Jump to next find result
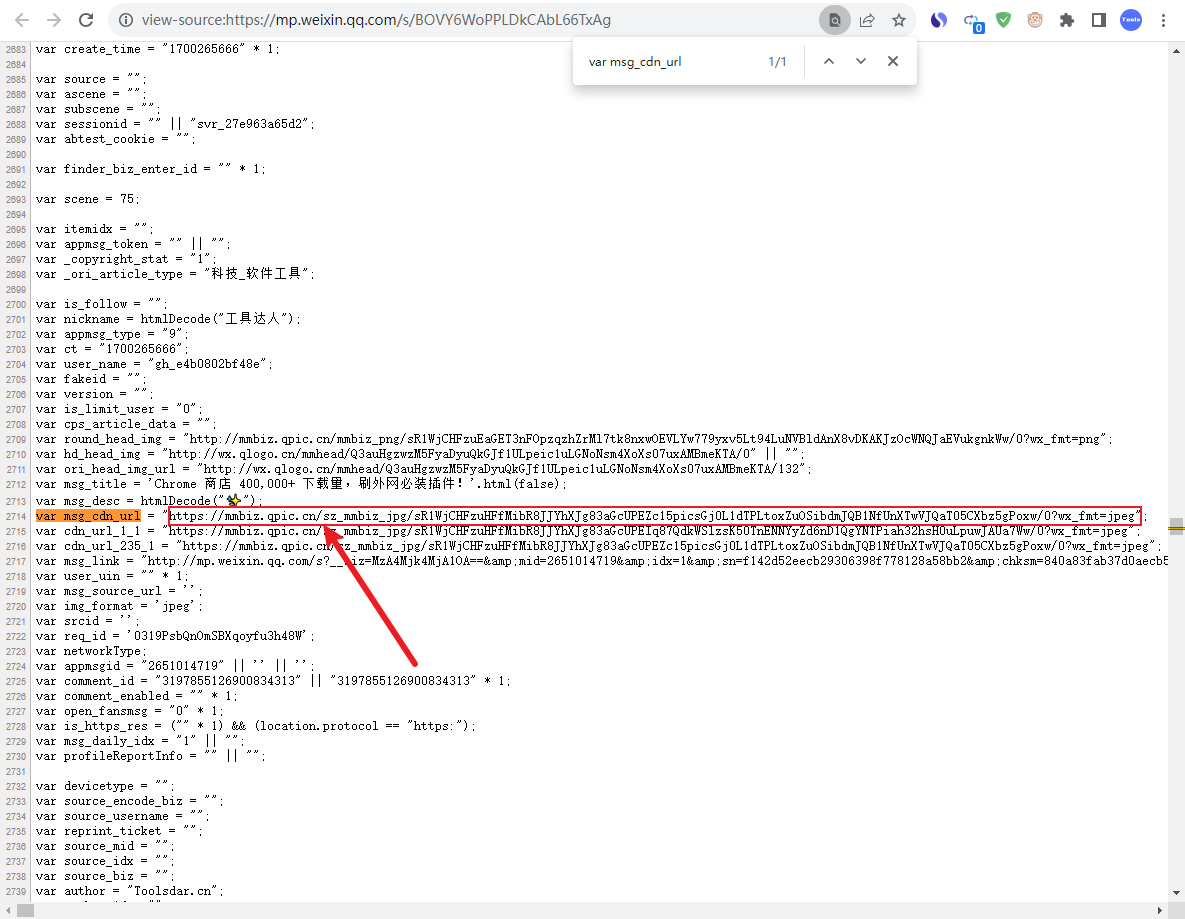The height and width of the screenshot is (919, 1185). coord(860,61)
